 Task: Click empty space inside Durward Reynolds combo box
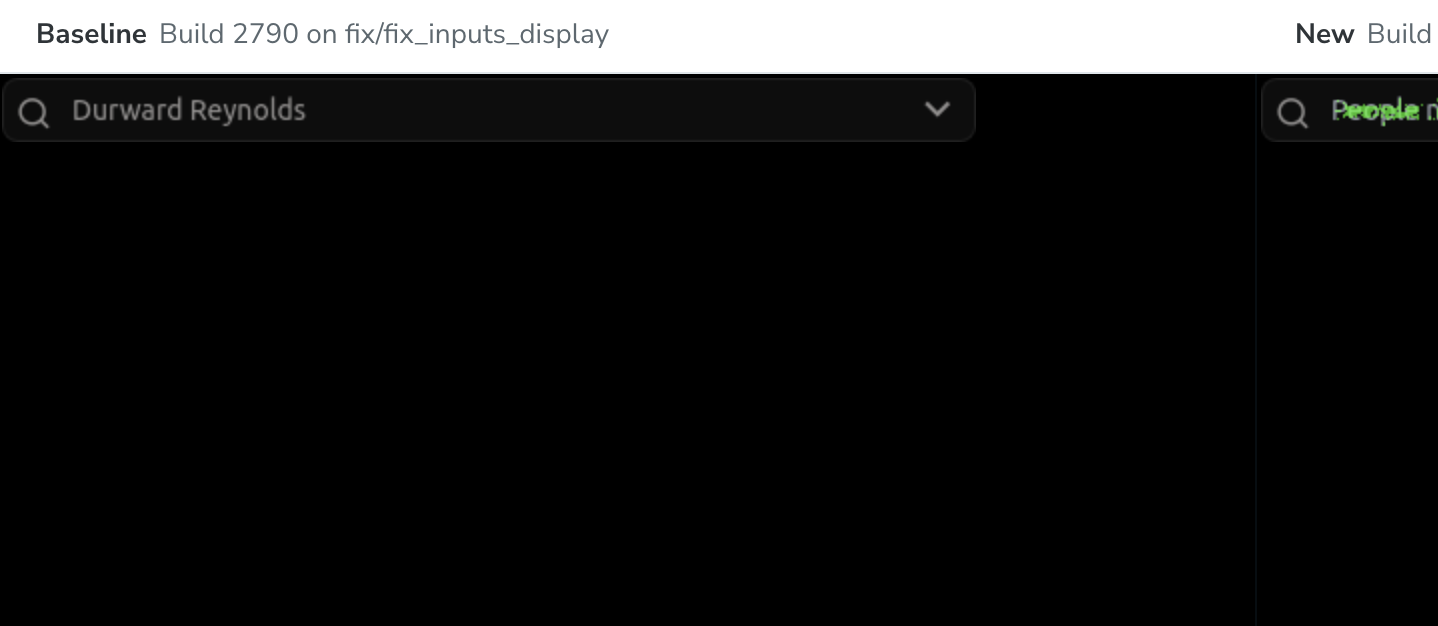coord(610,110)
